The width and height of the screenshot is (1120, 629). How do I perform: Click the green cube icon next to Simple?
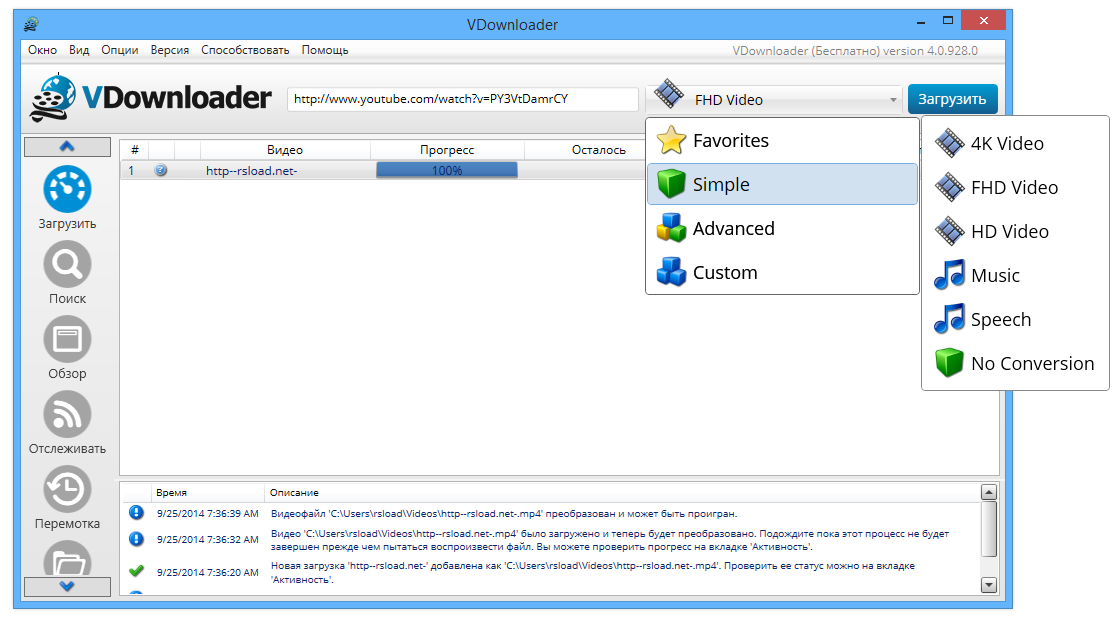tap(671, 184)
